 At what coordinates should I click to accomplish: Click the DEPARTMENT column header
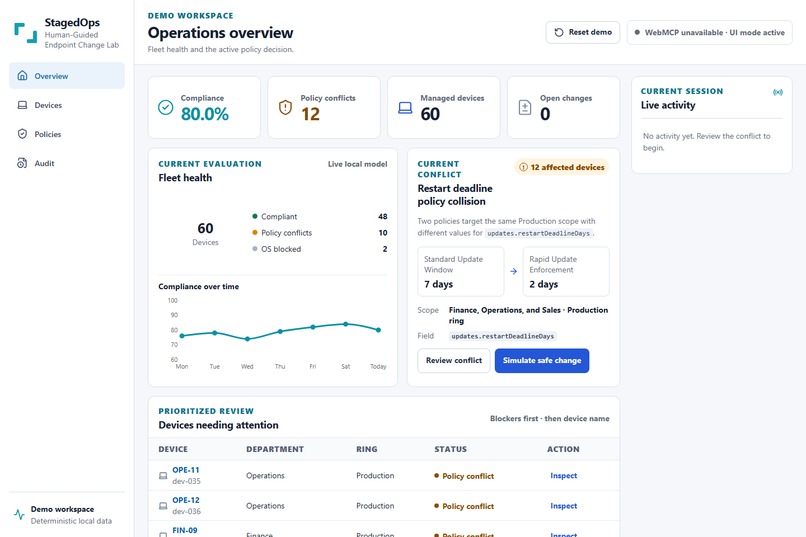pos(275,449)
